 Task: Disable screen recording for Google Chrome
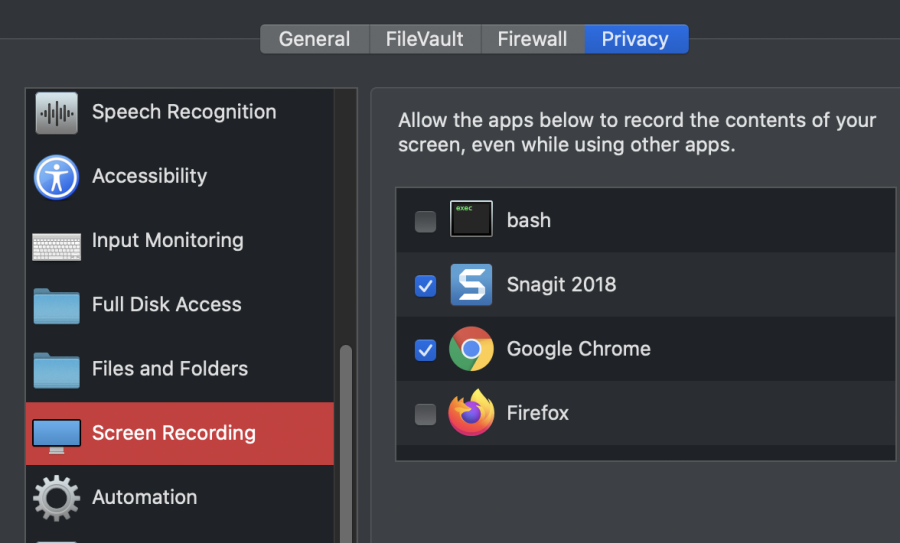(426, 350)
